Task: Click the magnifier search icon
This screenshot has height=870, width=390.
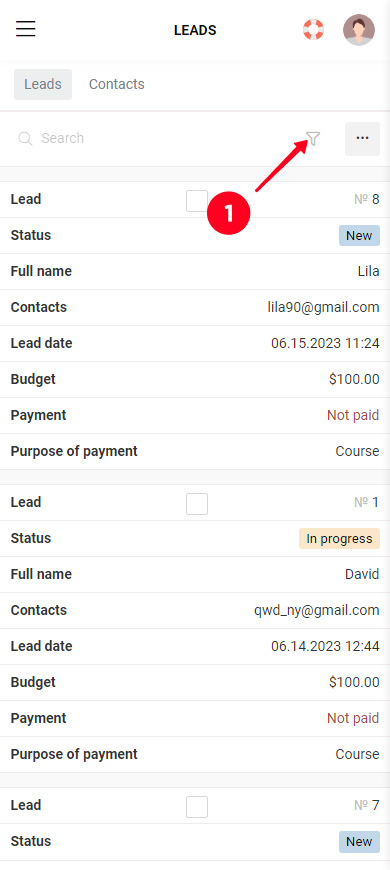Action: click(25, 138)
